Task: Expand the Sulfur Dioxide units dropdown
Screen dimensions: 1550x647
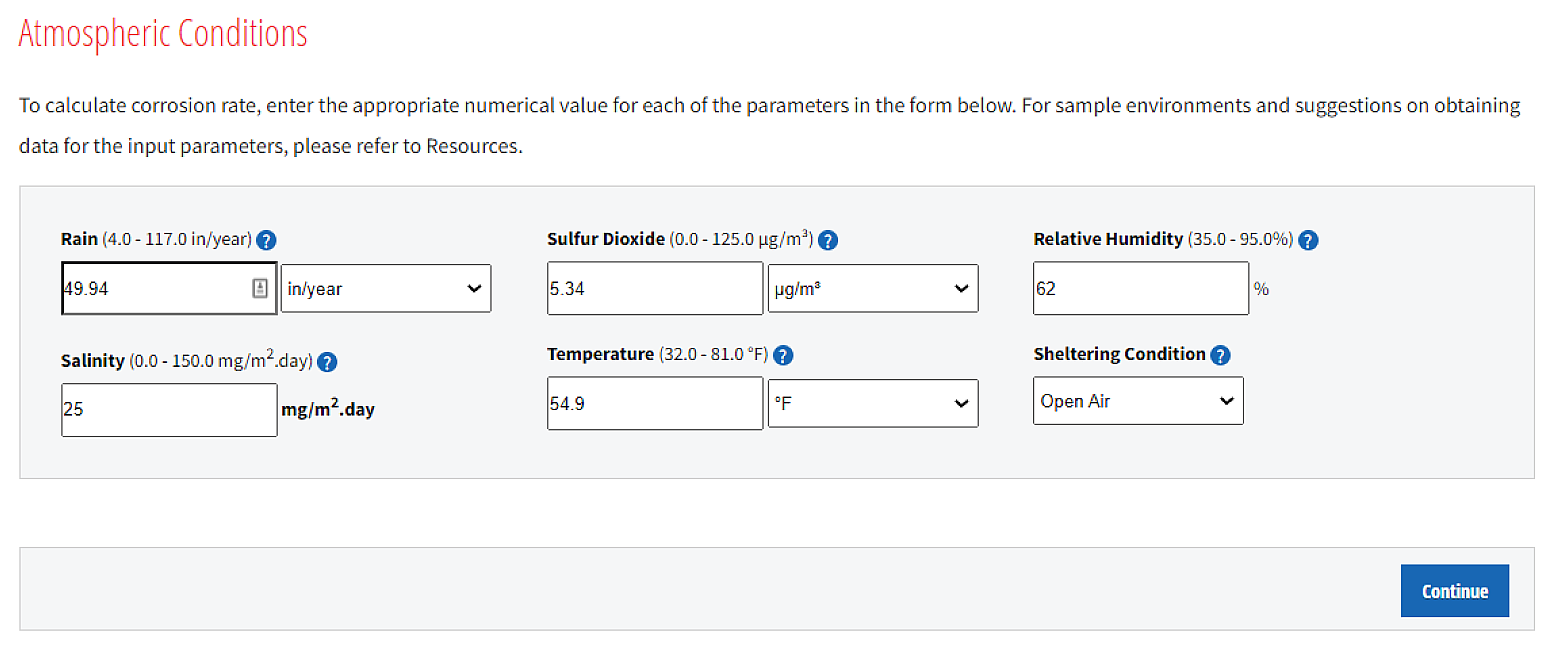Action: 872,288
